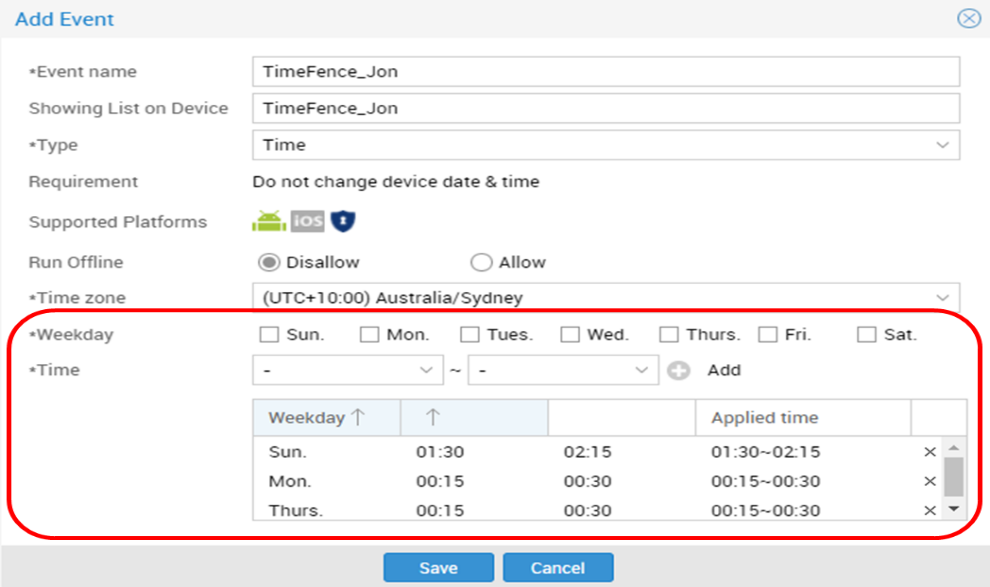Click the iOS platform icon
The width and height of the screenshot is (990, 587).
coord(307,221)
